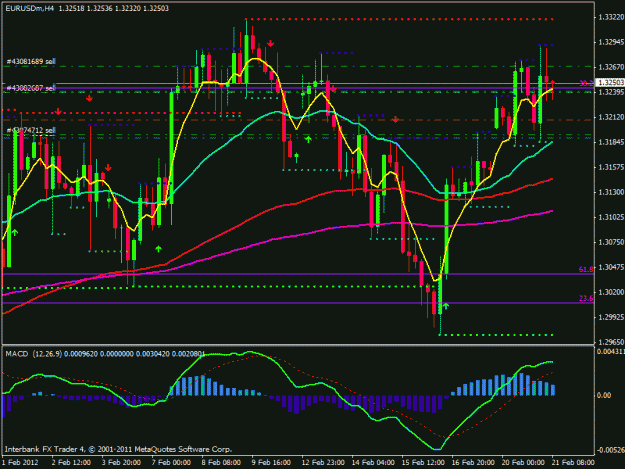Click the -0.00526 MACD scale value
Image resolution: width=625 pixels, height=469 pixels.
pyautogui.click(x=611, y=450)
